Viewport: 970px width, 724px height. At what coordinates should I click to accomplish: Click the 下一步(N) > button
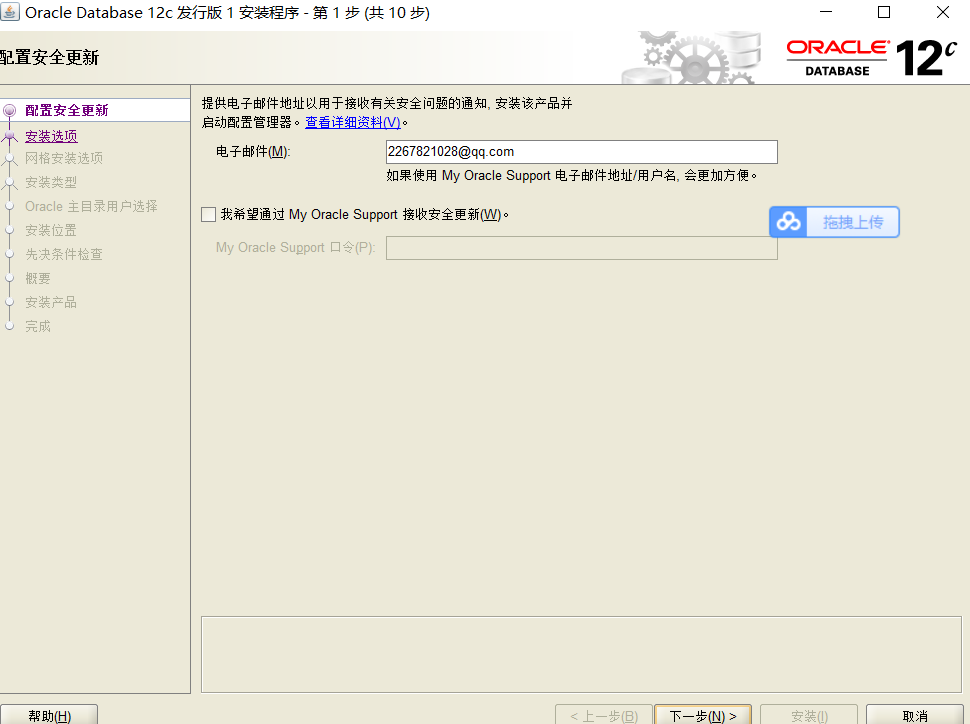[703, 715]
